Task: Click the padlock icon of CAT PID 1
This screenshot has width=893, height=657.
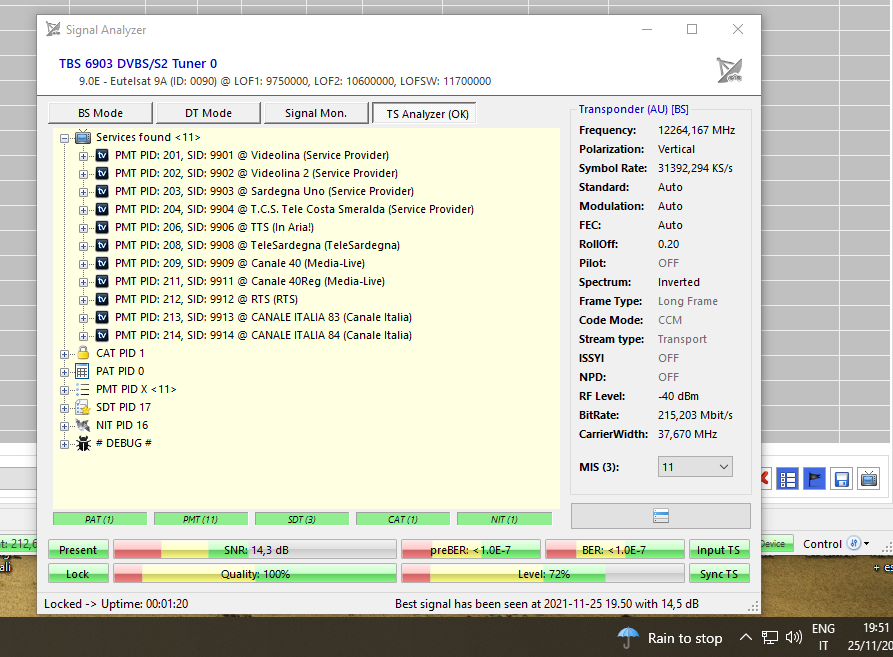Action: click(x=83, y=353)
